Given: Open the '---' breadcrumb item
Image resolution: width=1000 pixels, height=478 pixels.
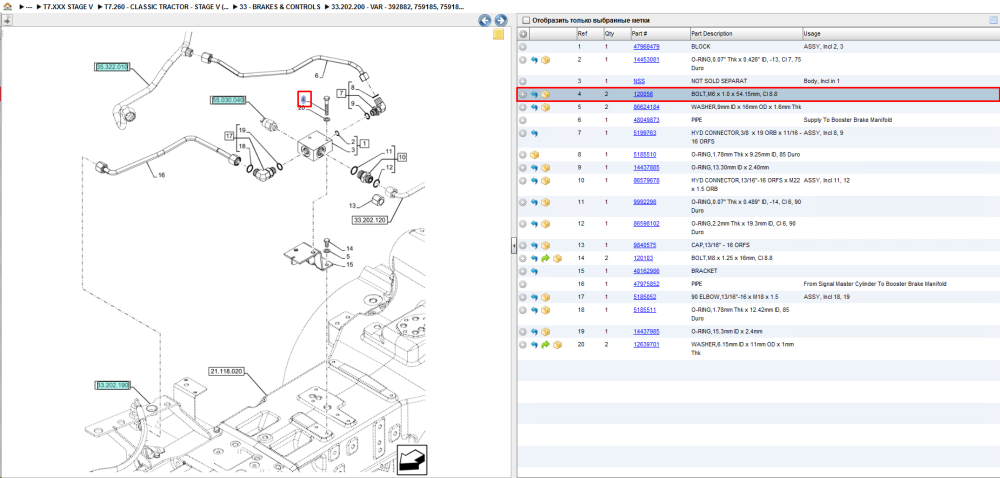Looking at the screenshot, I should click(29, 6).
